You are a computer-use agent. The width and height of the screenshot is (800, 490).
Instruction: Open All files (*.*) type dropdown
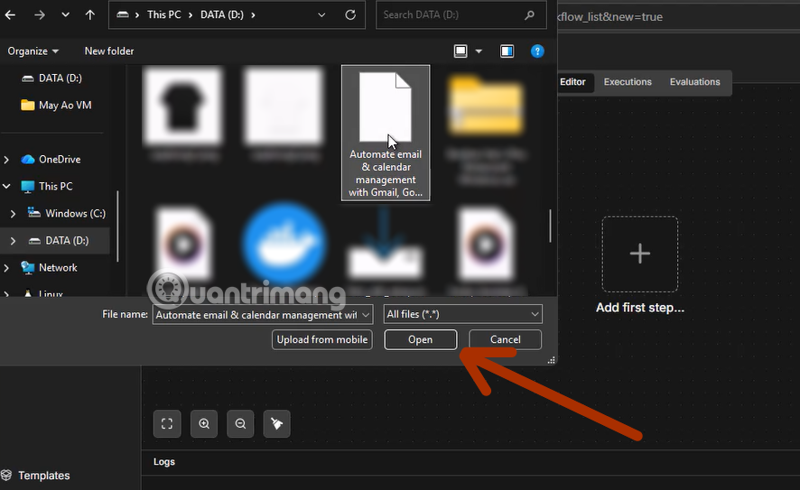coord(463,314)
